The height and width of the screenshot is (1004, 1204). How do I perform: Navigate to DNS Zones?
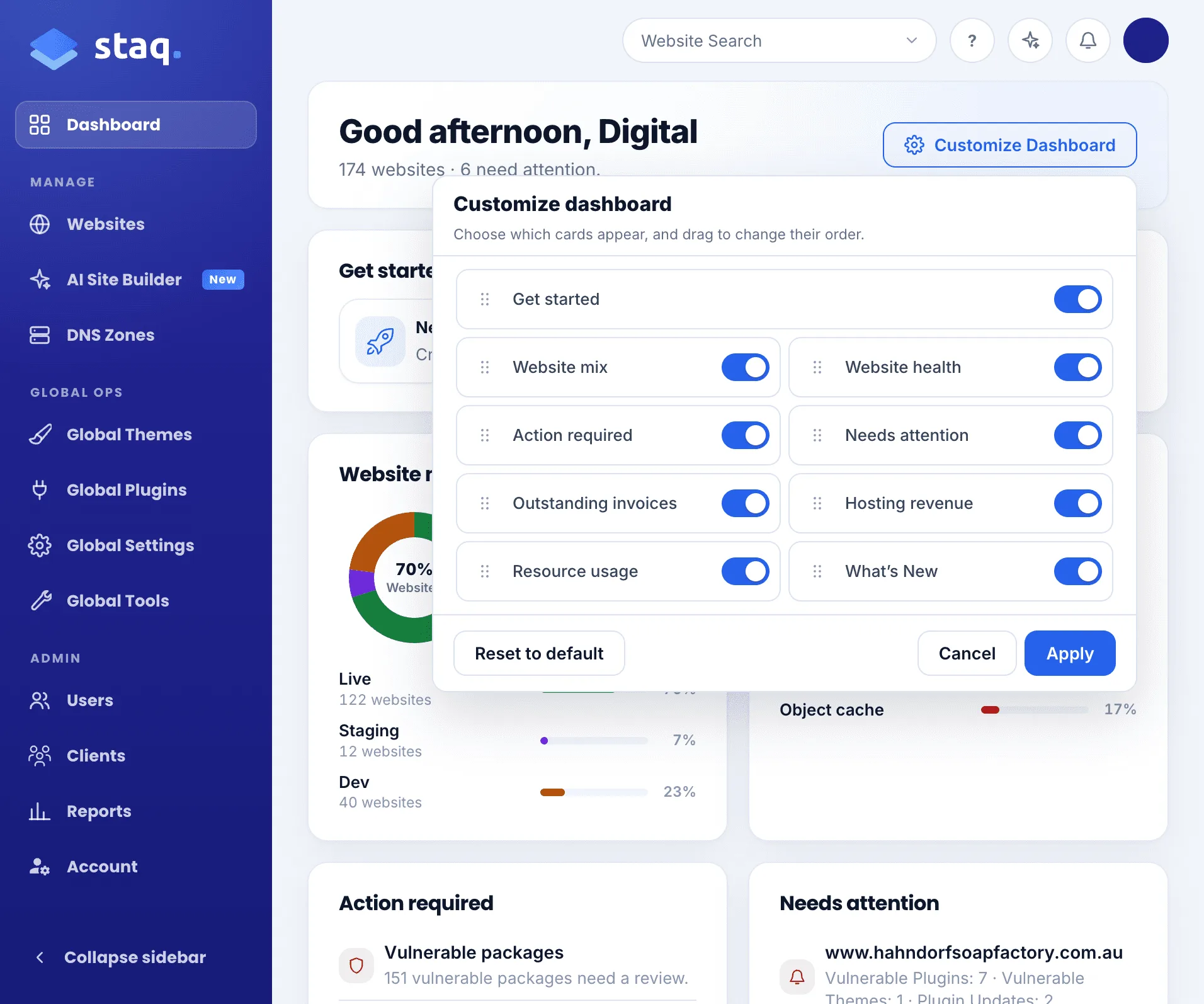(x=136, y=335)
